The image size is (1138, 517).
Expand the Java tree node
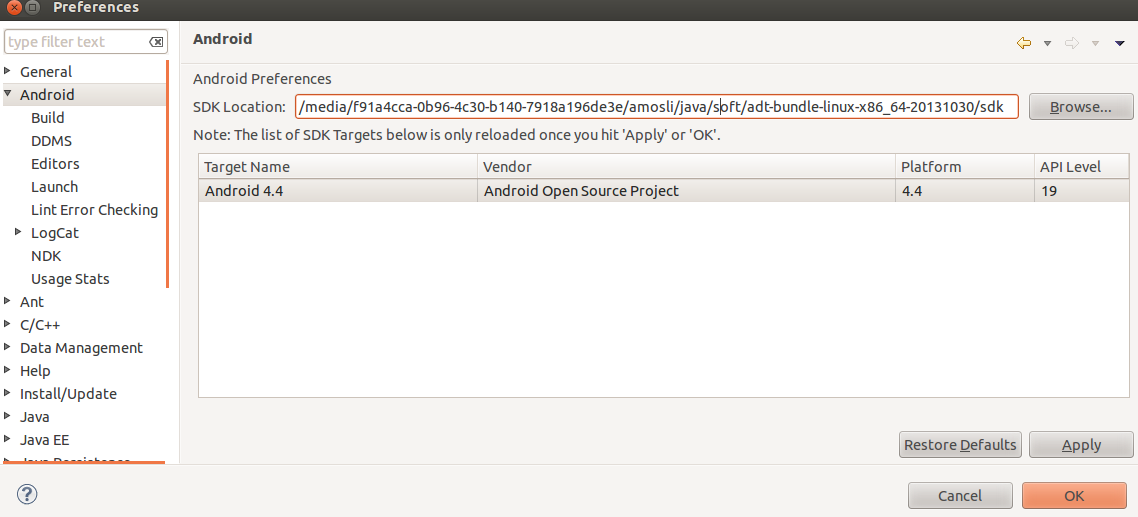pos(9,417)
